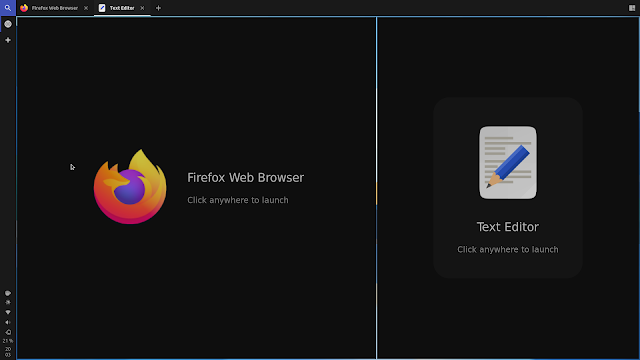Click the Firefox Web Browser title text
The width and height of the screenshot is (640, 360).
245,178
